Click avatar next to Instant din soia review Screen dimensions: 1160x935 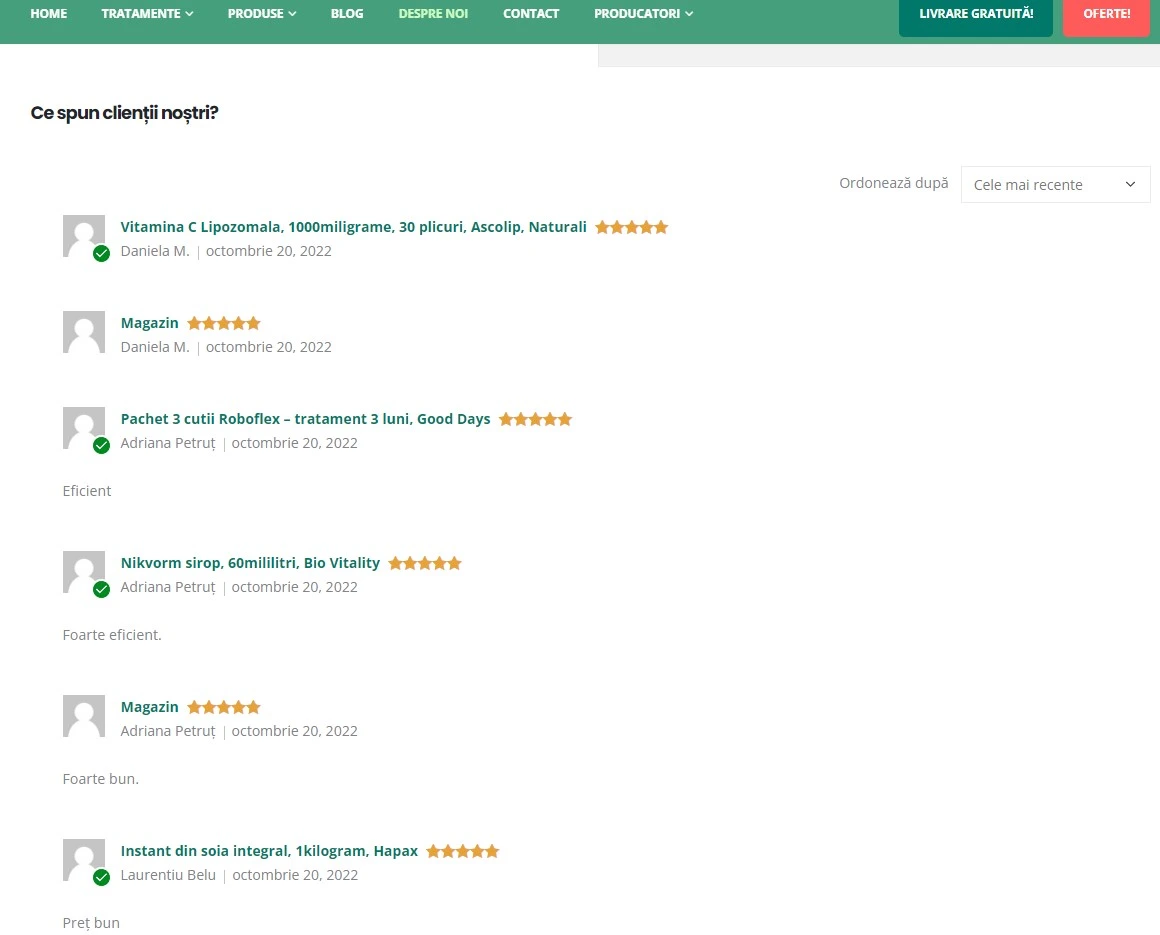click(x=83, y=859)
